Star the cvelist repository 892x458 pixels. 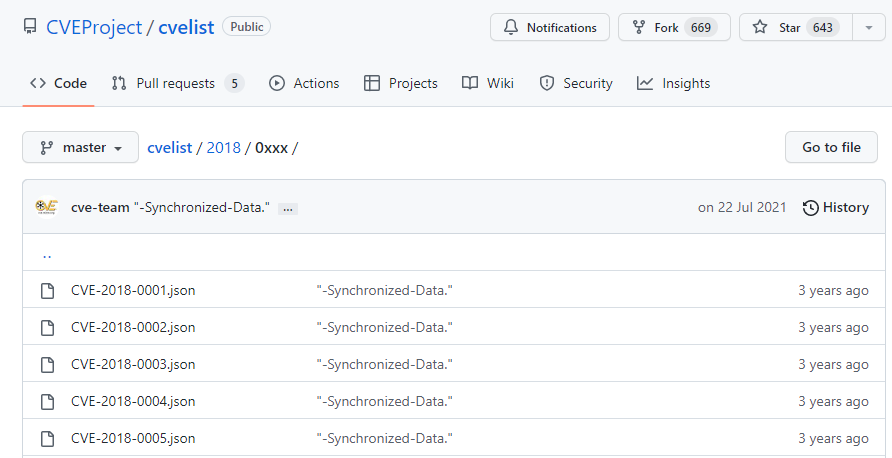[795, 27]
